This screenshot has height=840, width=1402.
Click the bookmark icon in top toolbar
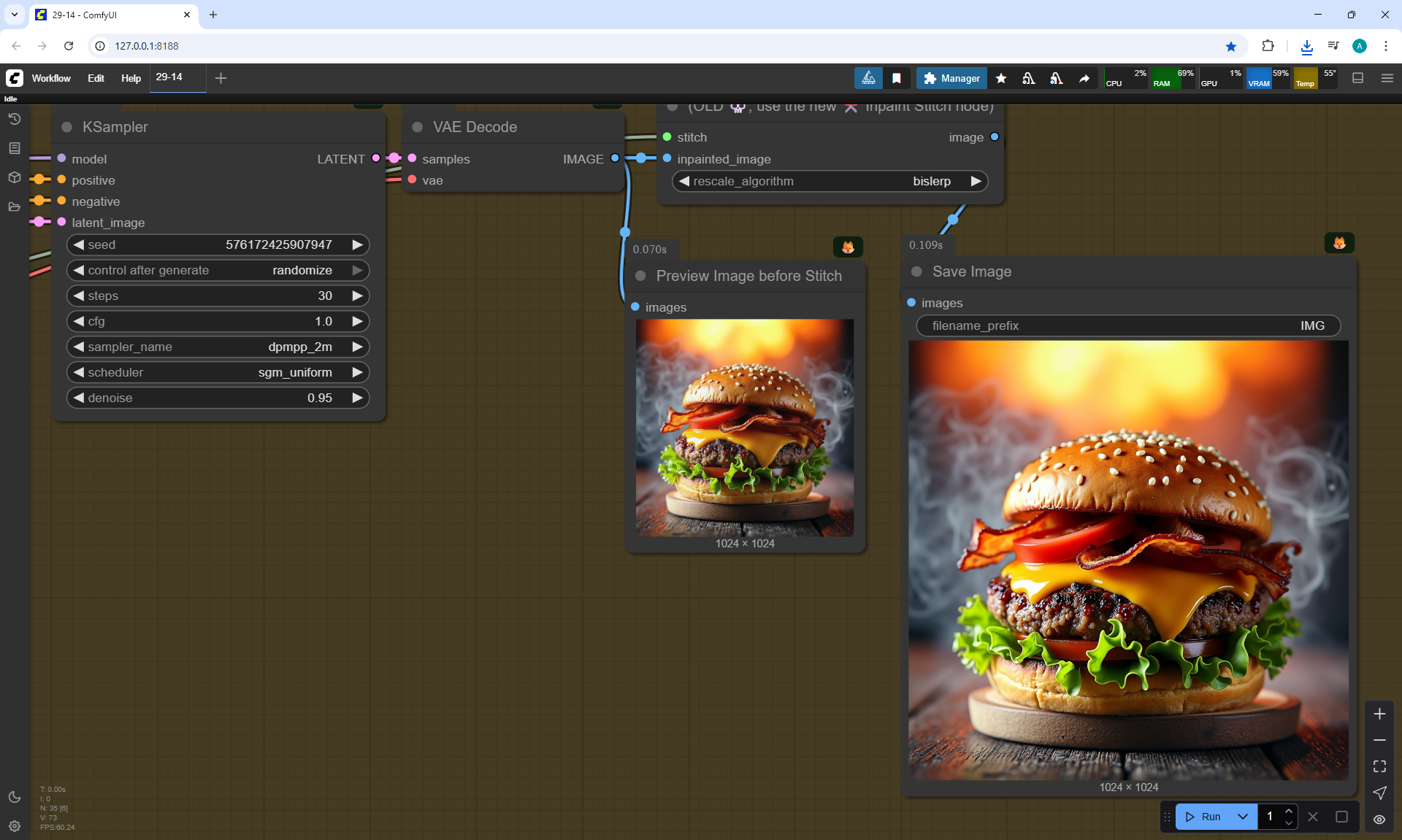tap(896, 78)
